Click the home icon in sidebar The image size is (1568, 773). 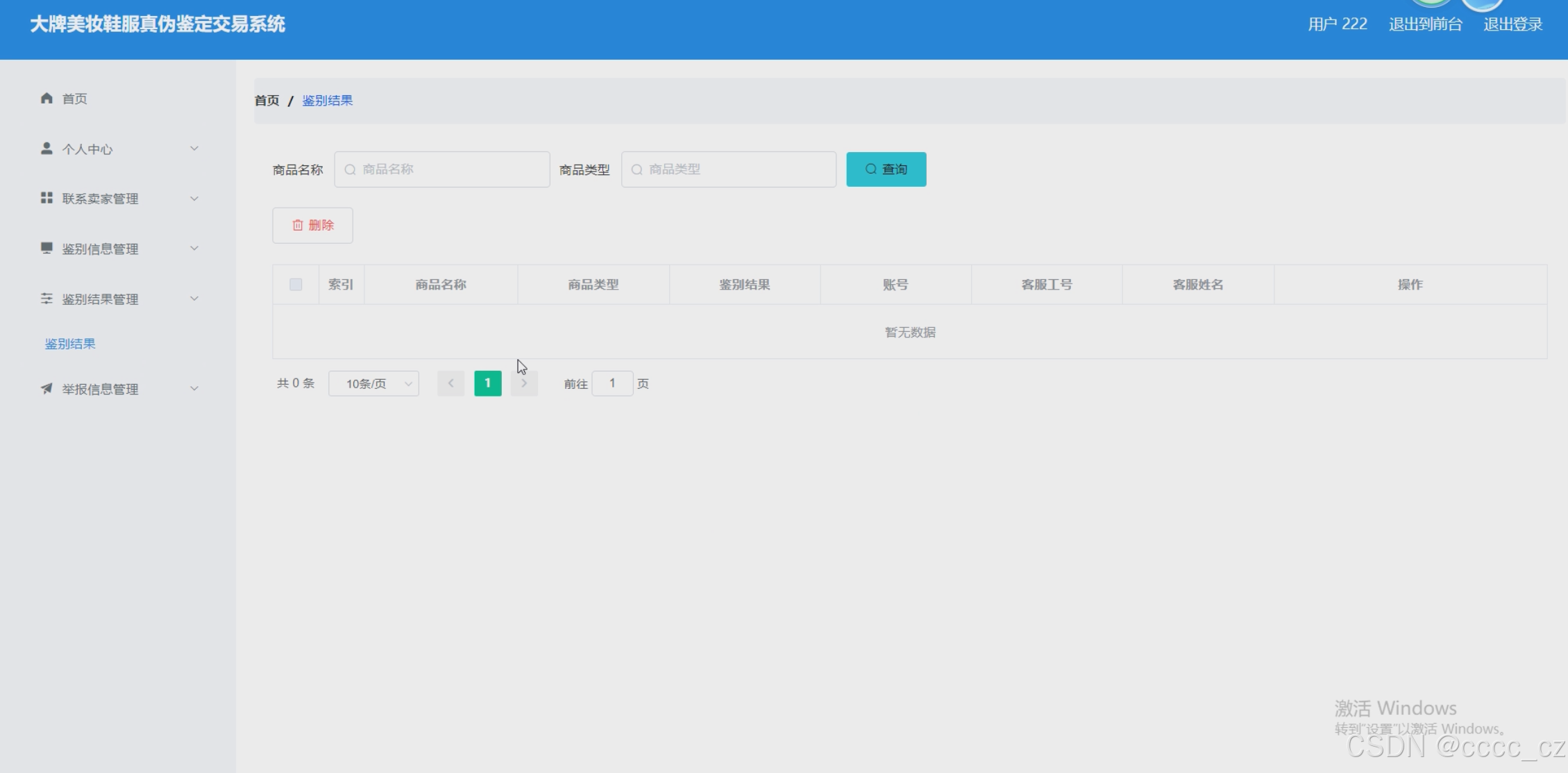pyautogui.click(x=47, y=98)
